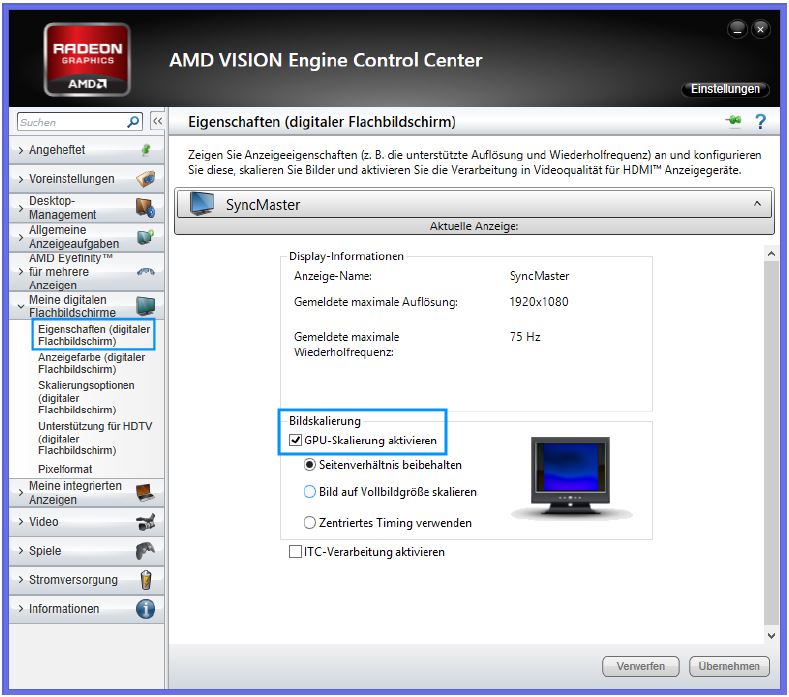789x697 pixels.
Task: Collapse the SyncMaster display selector
Action: pos(757,204)
